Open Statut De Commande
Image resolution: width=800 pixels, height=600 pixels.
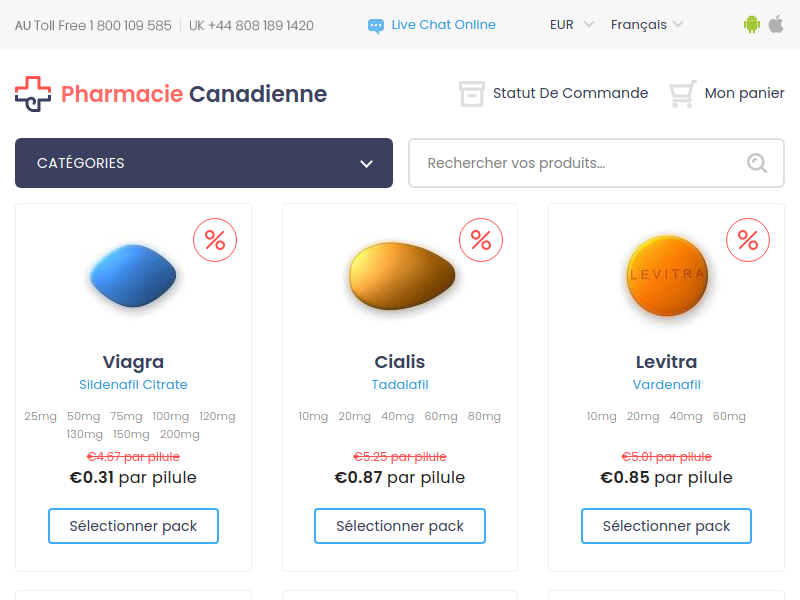coord(570,93)
